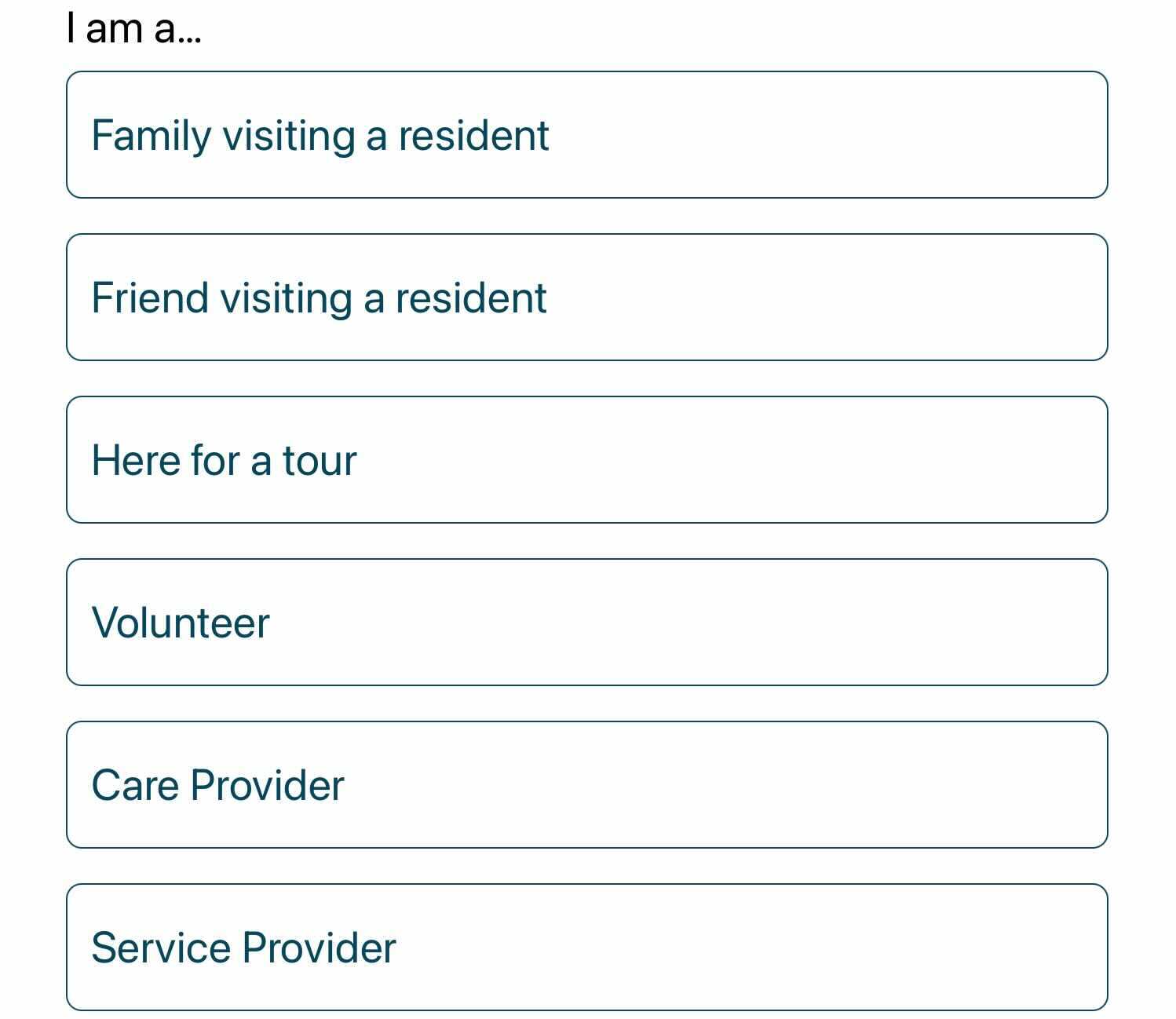Tap the Friend visiting a resident box

pyautogui.click(x=587, y=298)
